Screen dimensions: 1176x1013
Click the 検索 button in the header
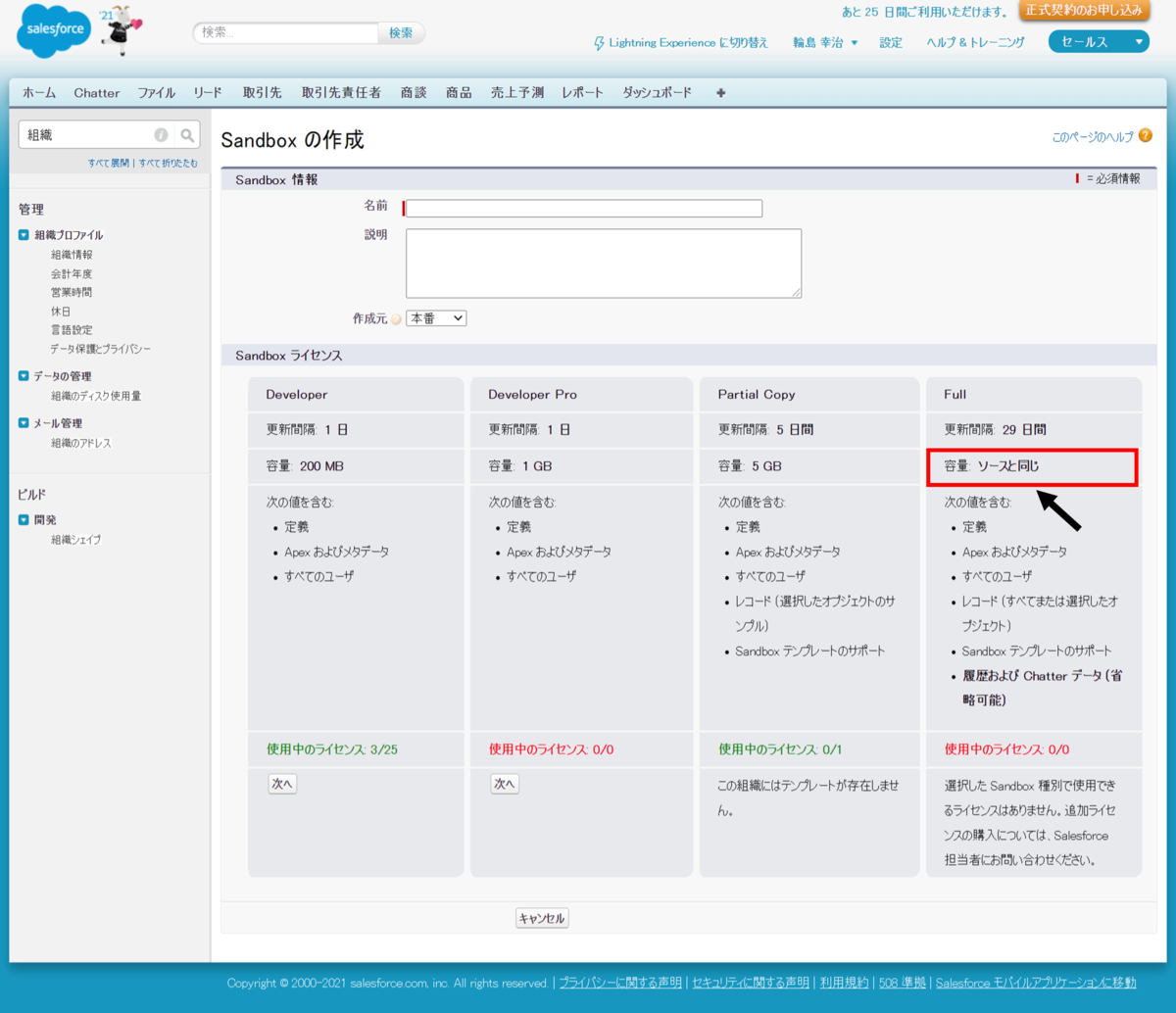click(401, 33)
